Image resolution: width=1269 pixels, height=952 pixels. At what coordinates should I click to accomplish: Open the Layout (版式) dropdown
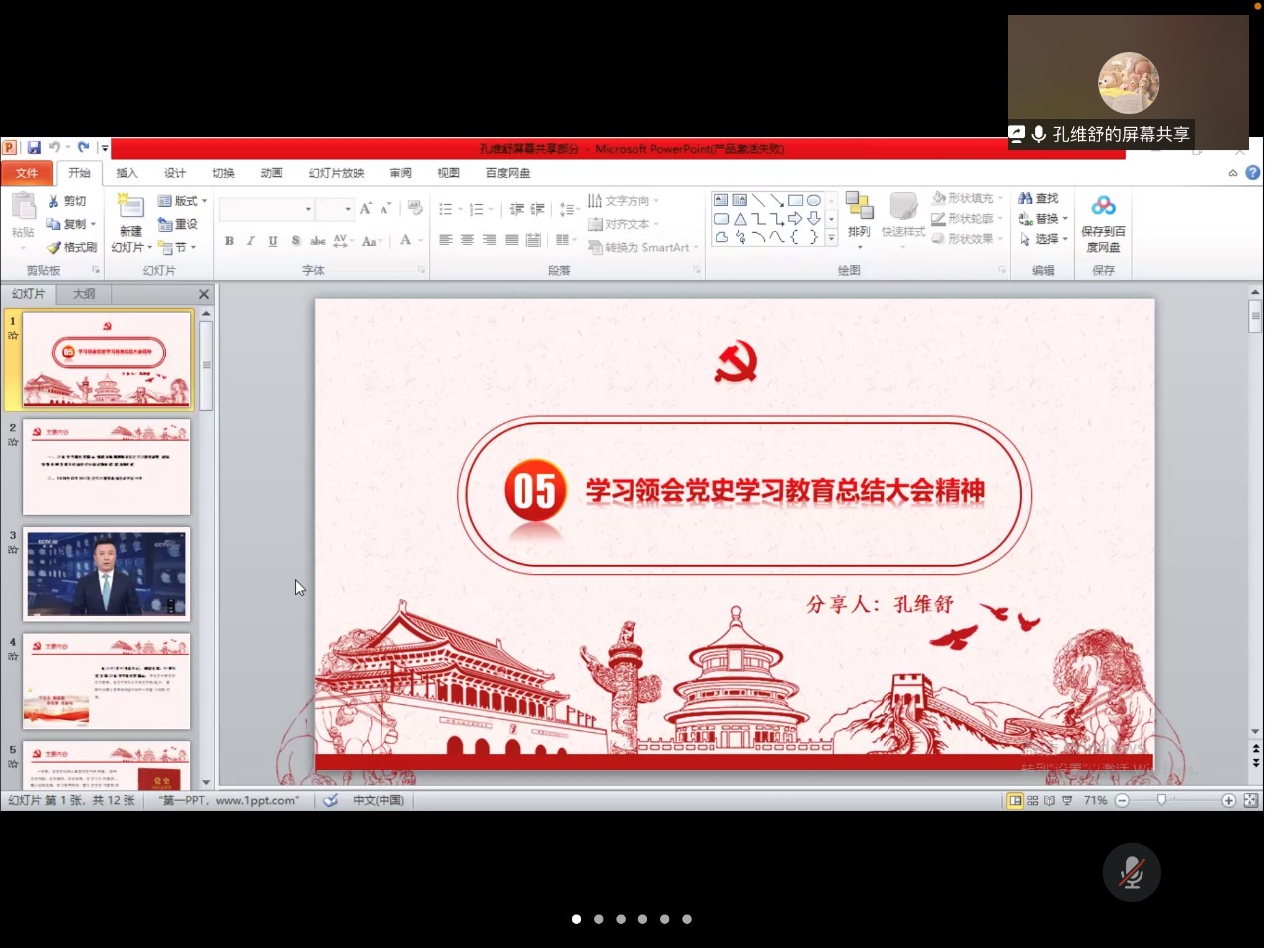[183, 201]
